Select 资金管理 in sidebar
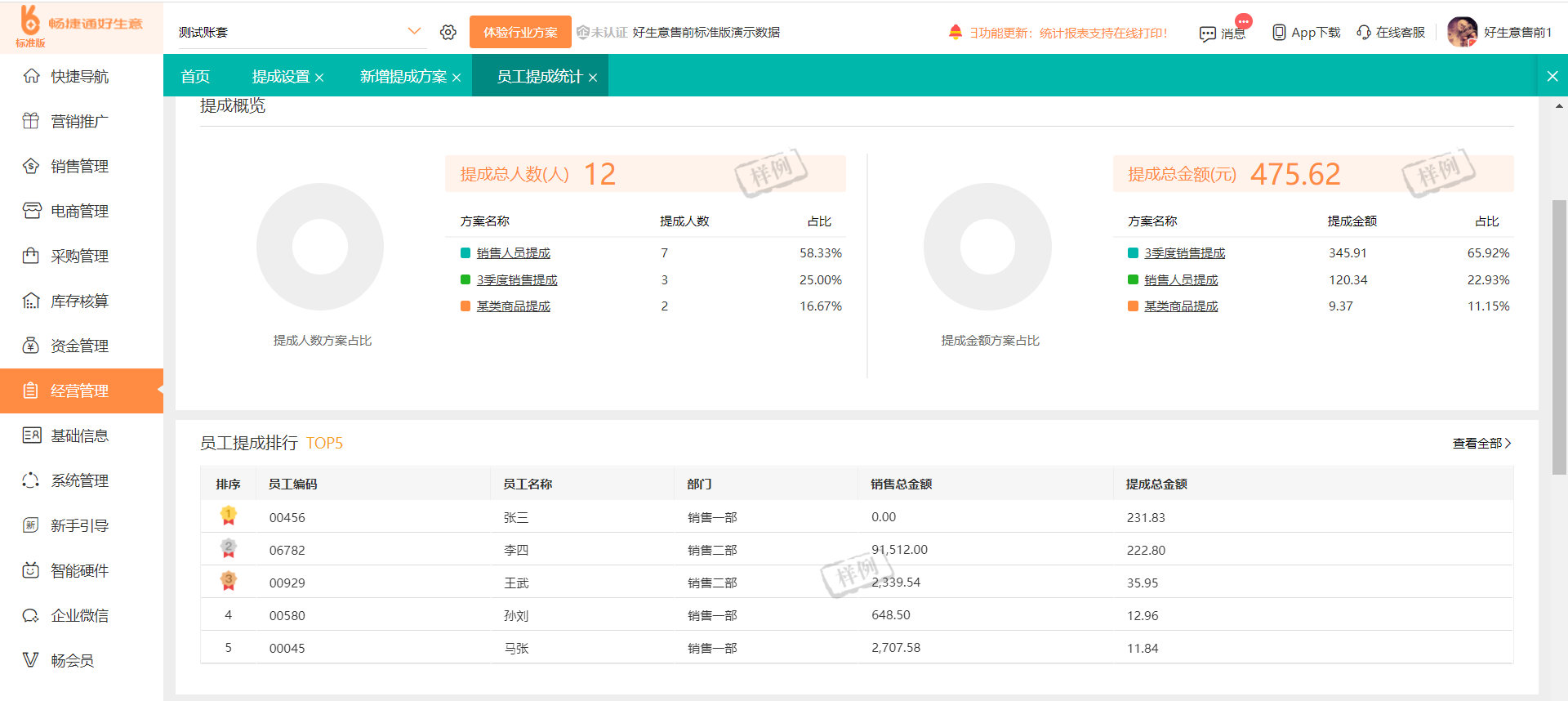The height and width of the screenshot is (701, 1568). coord(79,346)
